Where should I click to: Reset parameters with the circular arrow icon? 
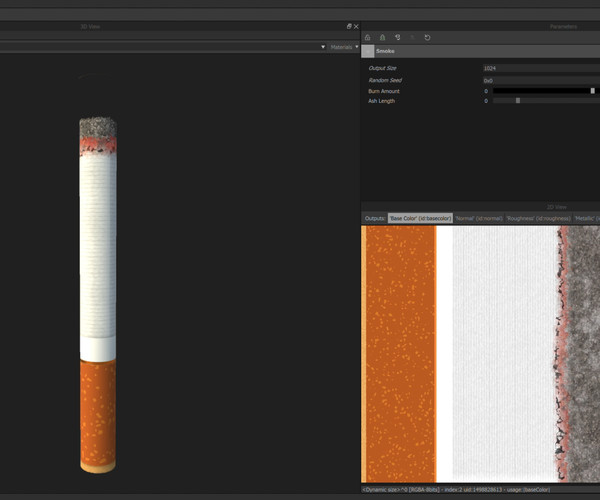tap(427, 37)
